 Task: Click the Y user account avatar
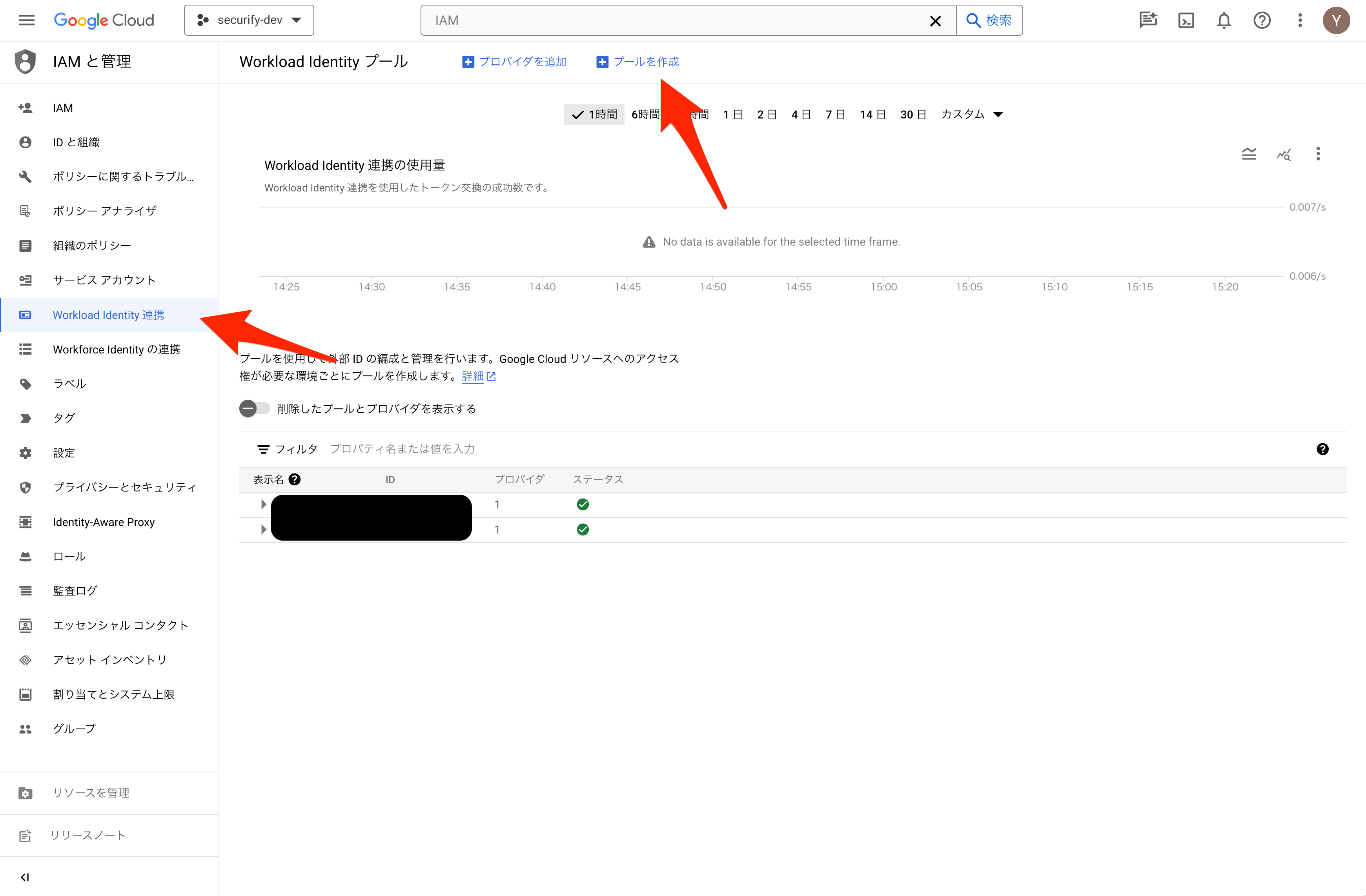[1336, 21]
